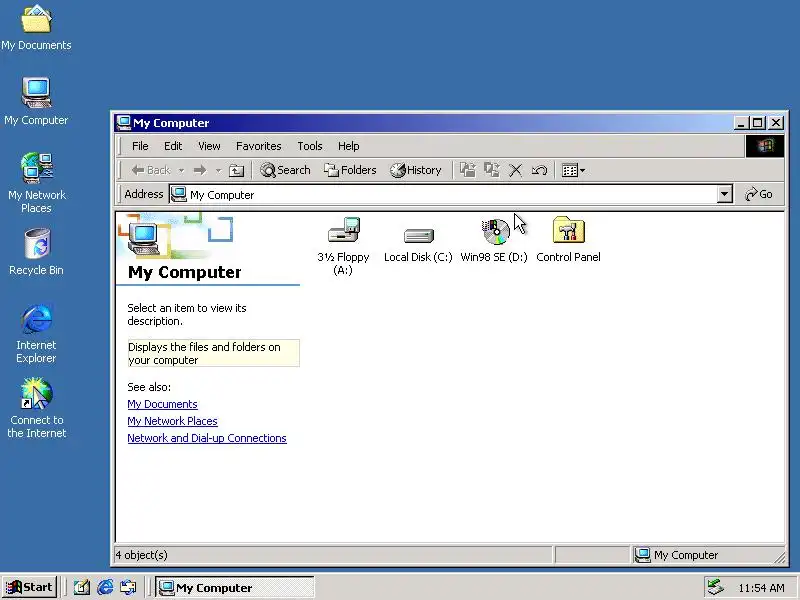Image resolution: width=800 pixels, height=600 pixels.
Task: Minimize the My Computer window
Action: 741,123
